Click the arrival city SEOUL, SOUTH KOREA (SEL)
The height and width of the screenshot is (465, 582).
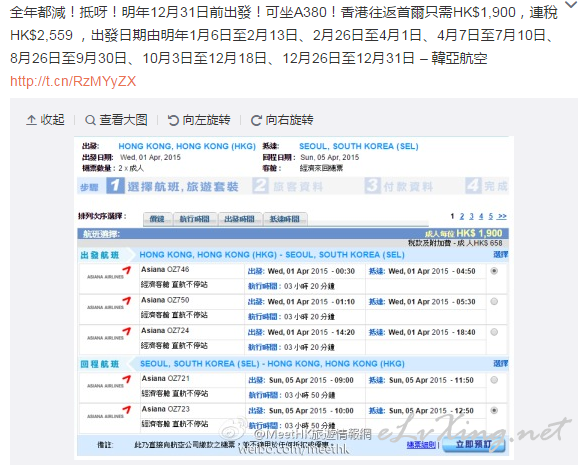click(359, 146)
